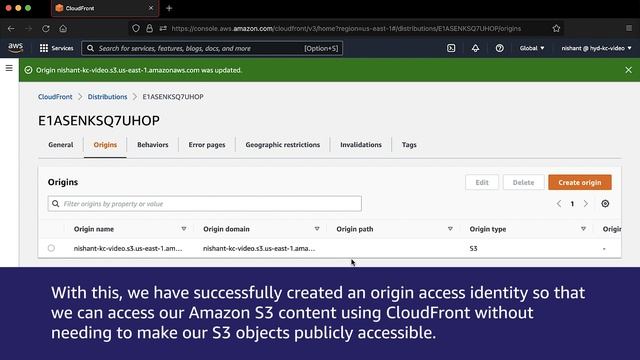The width and height of the screenshot is (640, 360).
Task: Select the nishant-kc-video origin radio button
Action: click(x=51, y=248)
